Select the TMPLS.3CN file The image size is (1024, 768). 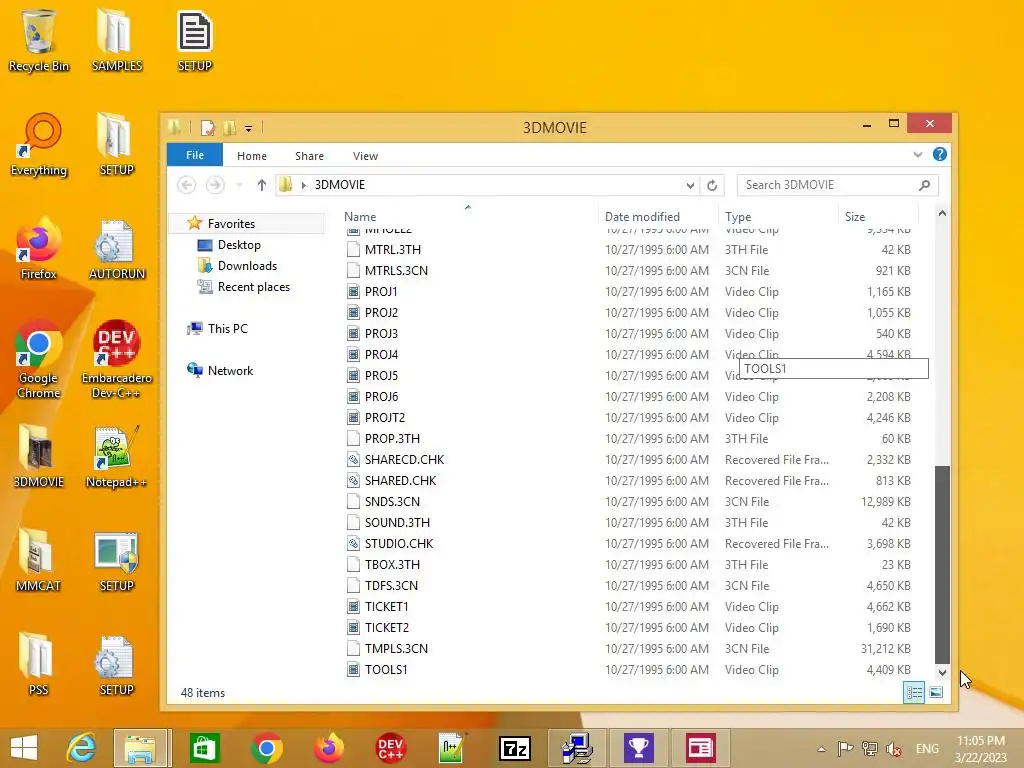[x=629, y=648]
